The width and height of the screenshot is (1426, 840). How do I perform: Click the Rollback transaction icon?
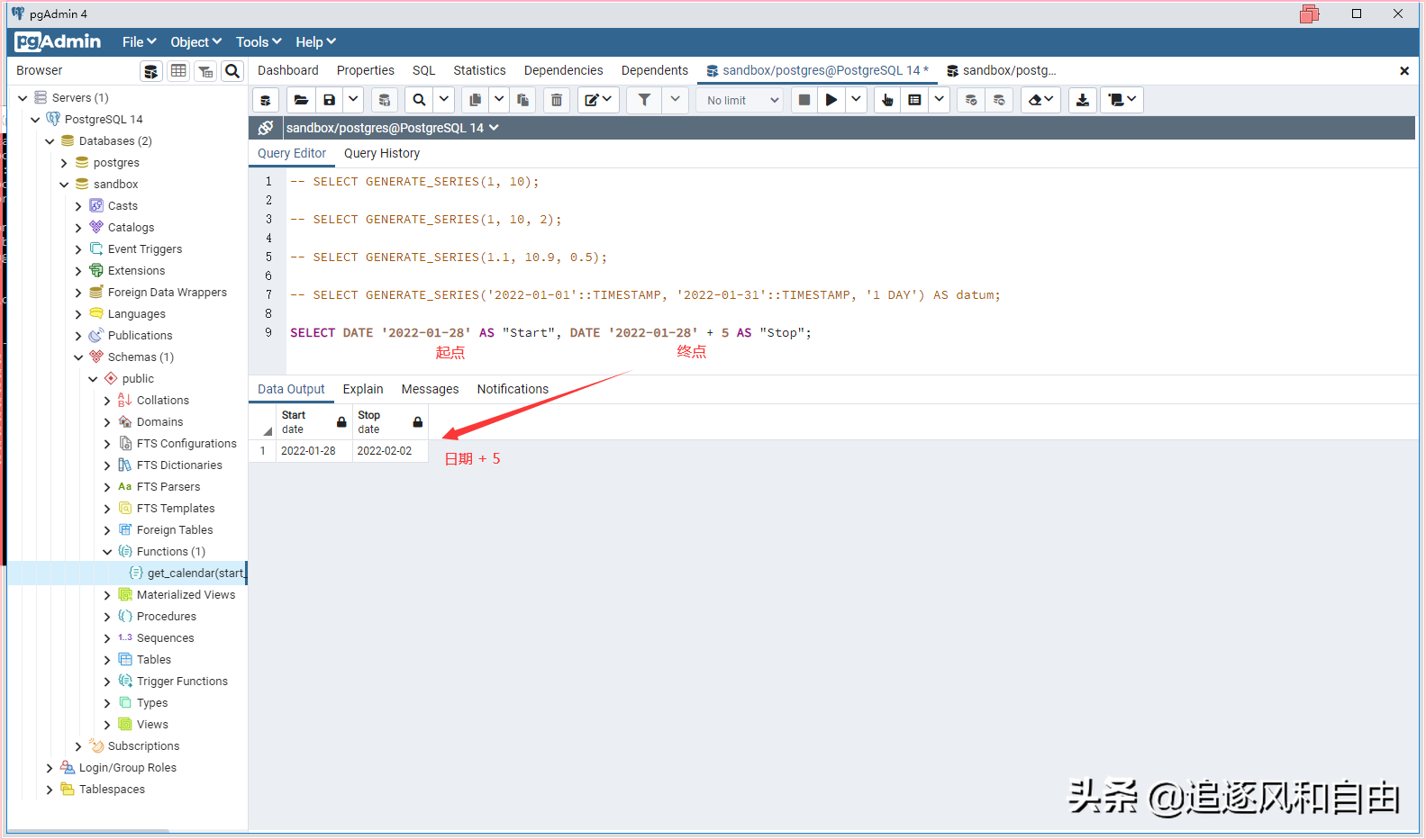click(999, 100)
